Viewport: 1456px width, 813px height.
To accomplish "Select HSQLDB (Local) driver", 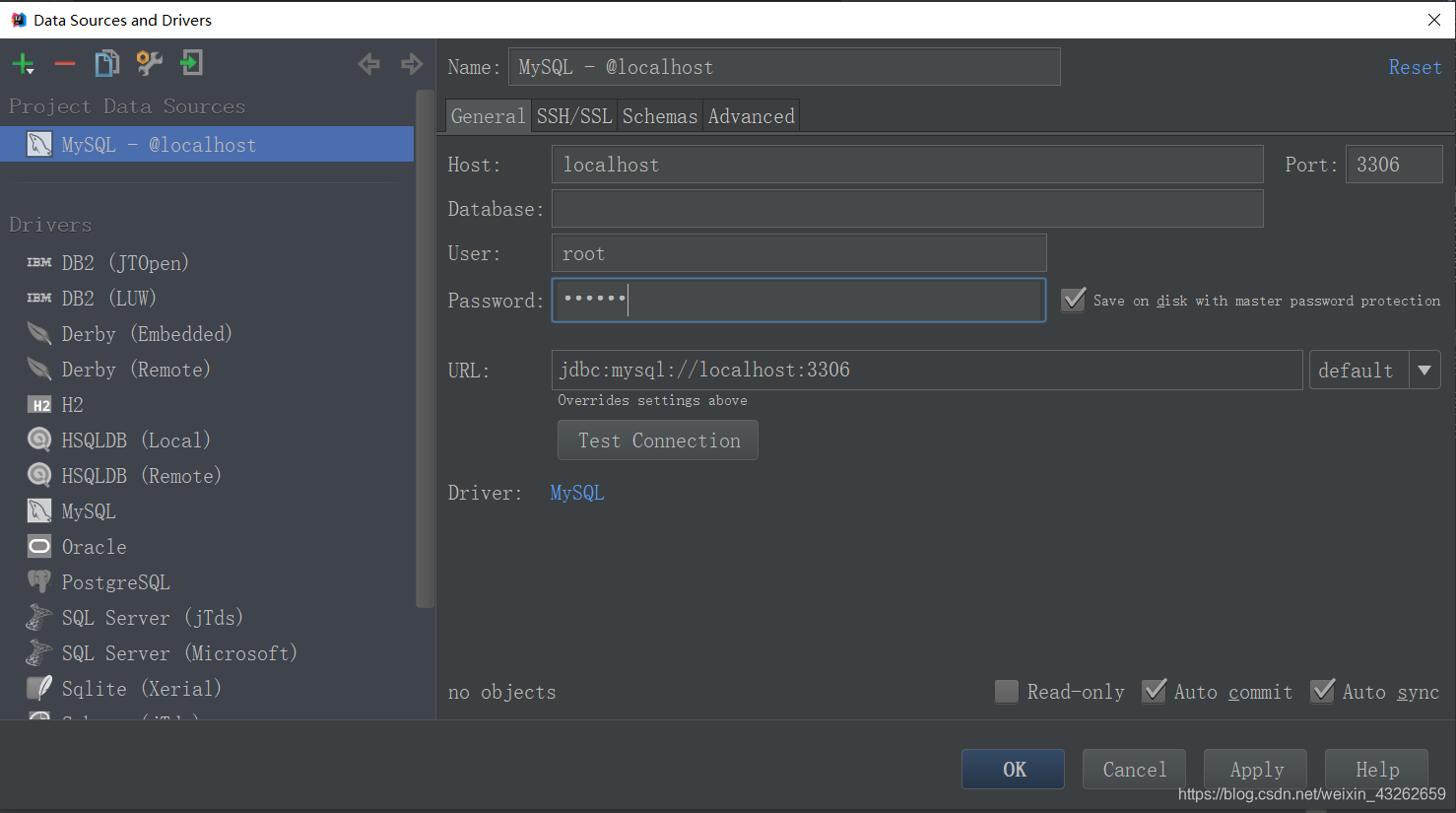I will [x=136, y=440].
